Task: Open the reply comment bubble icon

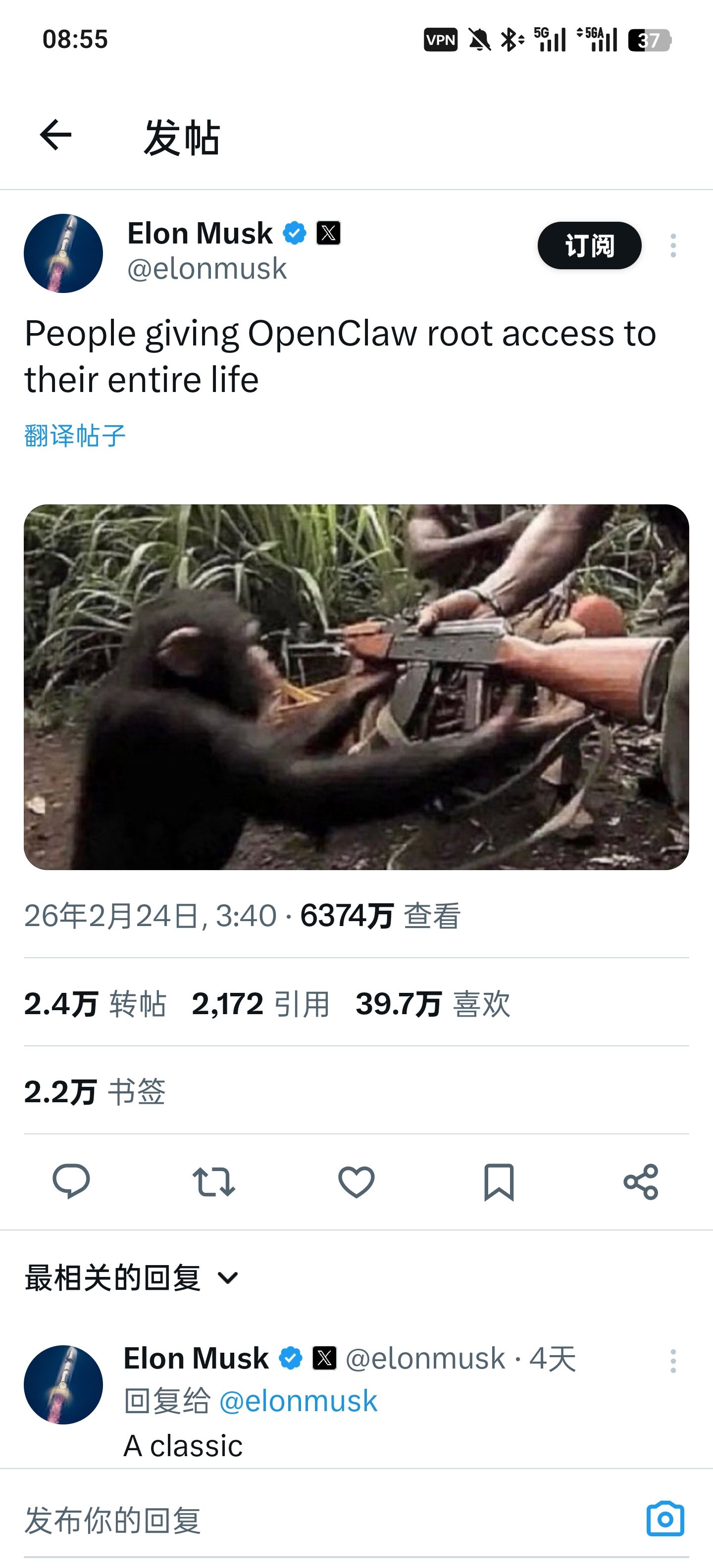Action: pos(71,1181)
